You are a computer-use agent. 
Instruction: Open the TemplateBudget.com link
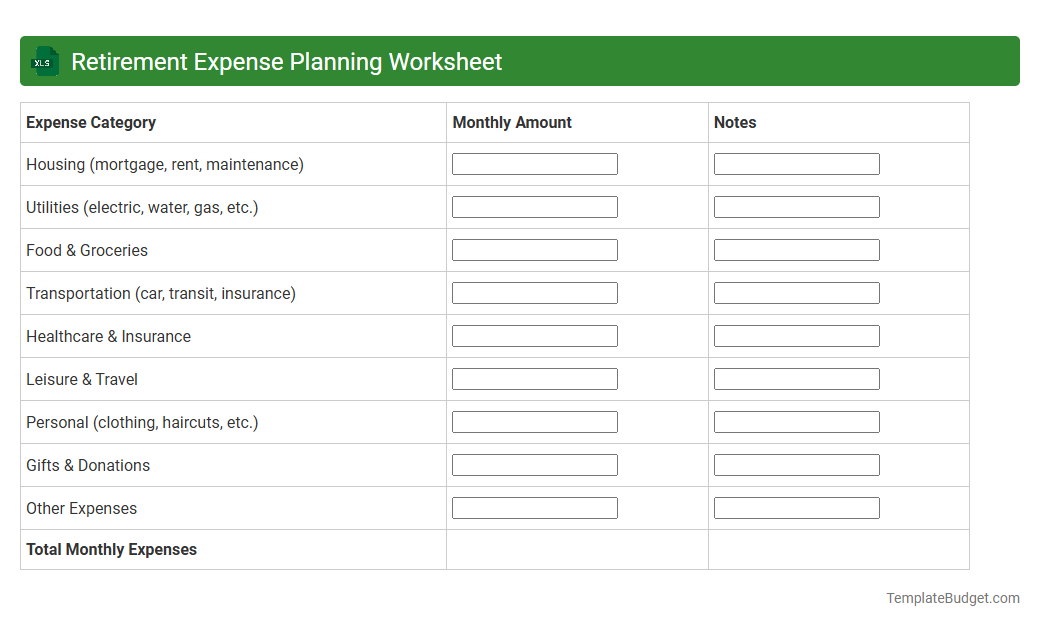tap(952, 598)
